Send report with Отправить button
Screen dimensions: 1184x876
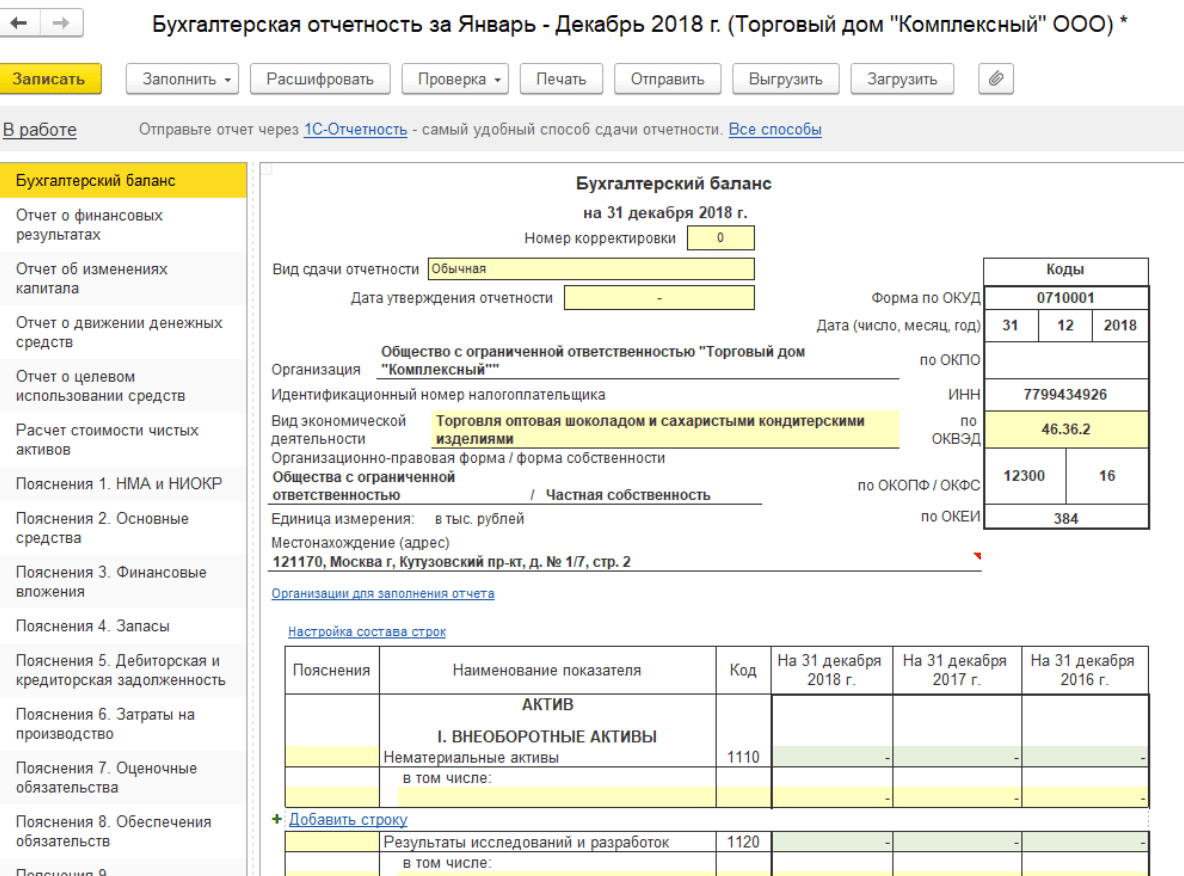pyautogui.click(x=667, y=79)
